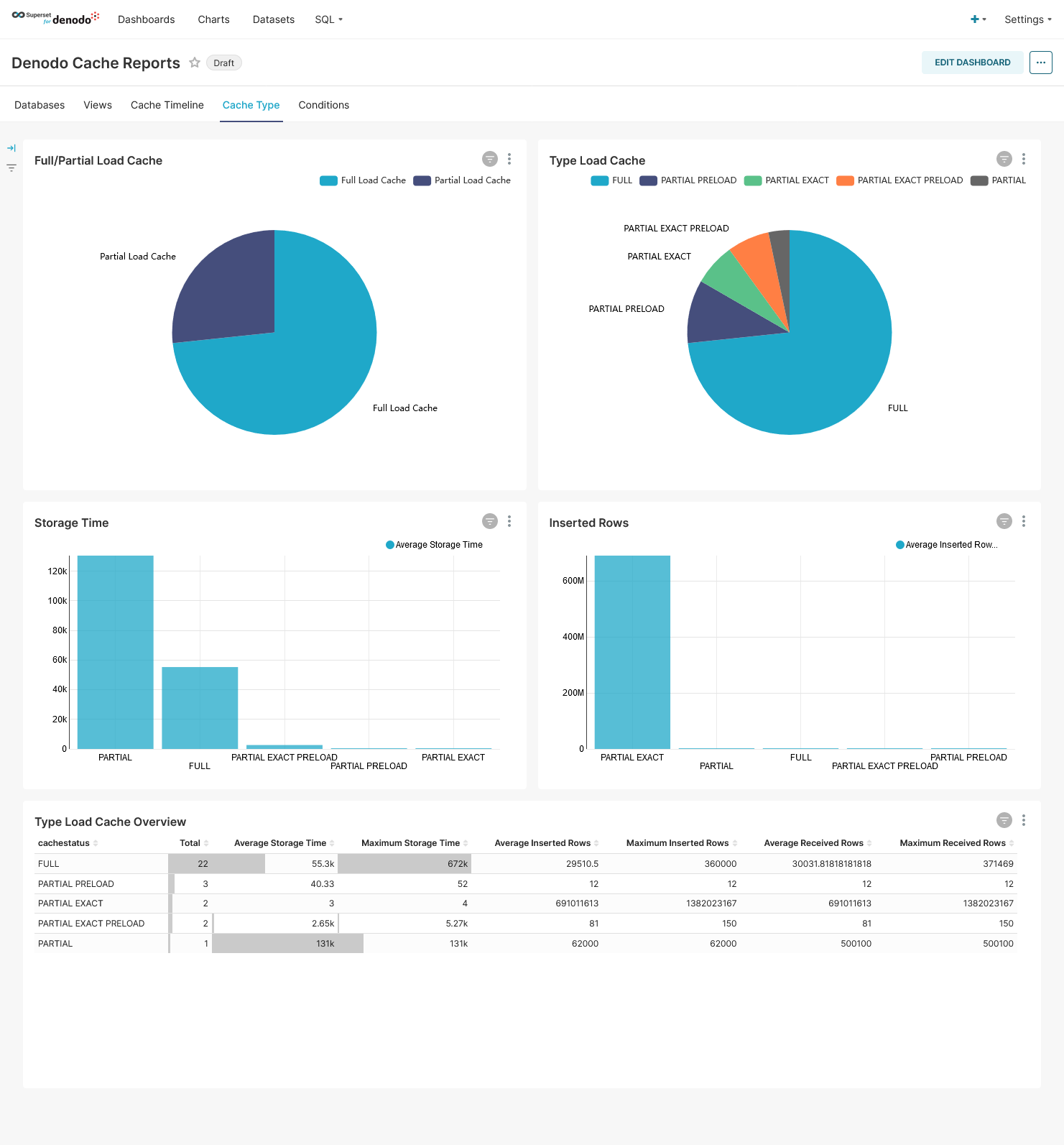Click the Draft status badge

223,63
